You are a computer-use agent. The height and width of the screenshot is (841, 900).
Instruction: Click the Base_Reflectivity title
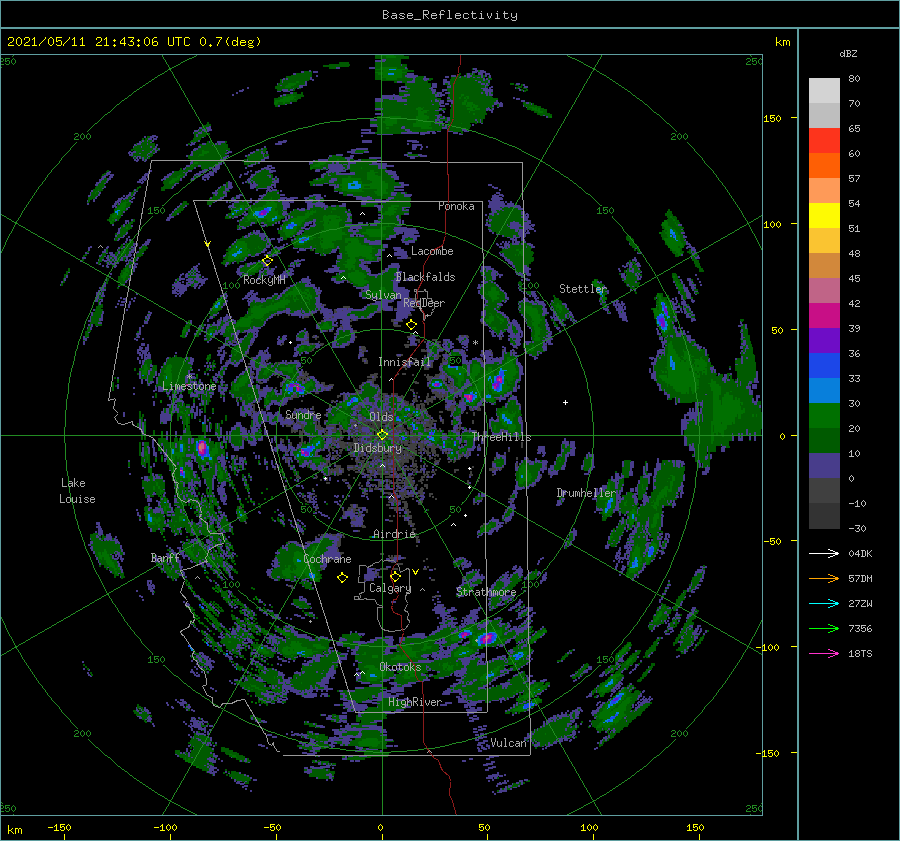click(450, 15)
